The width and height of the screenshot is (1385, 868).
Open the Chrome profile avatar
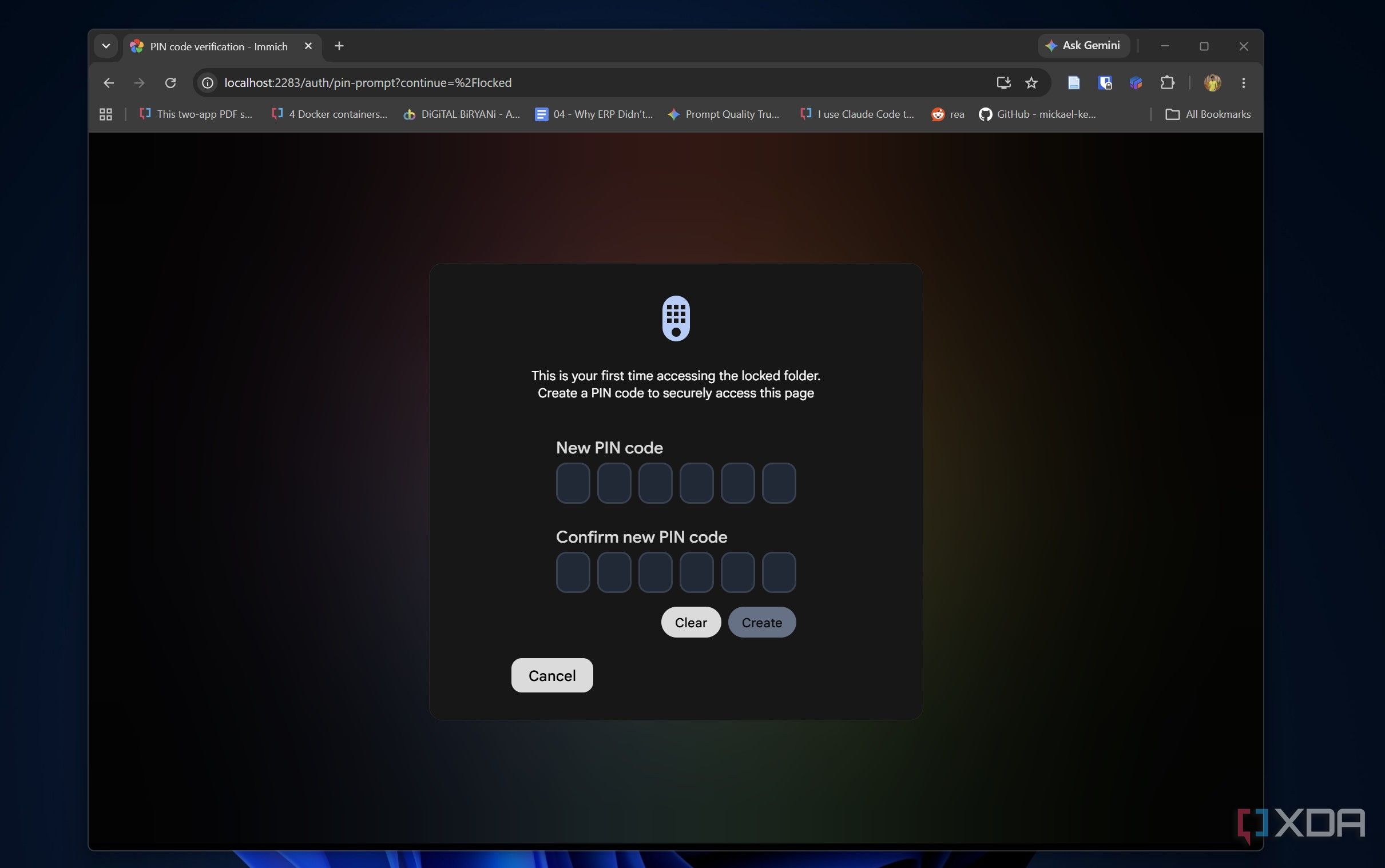(x=1212, y=83)
